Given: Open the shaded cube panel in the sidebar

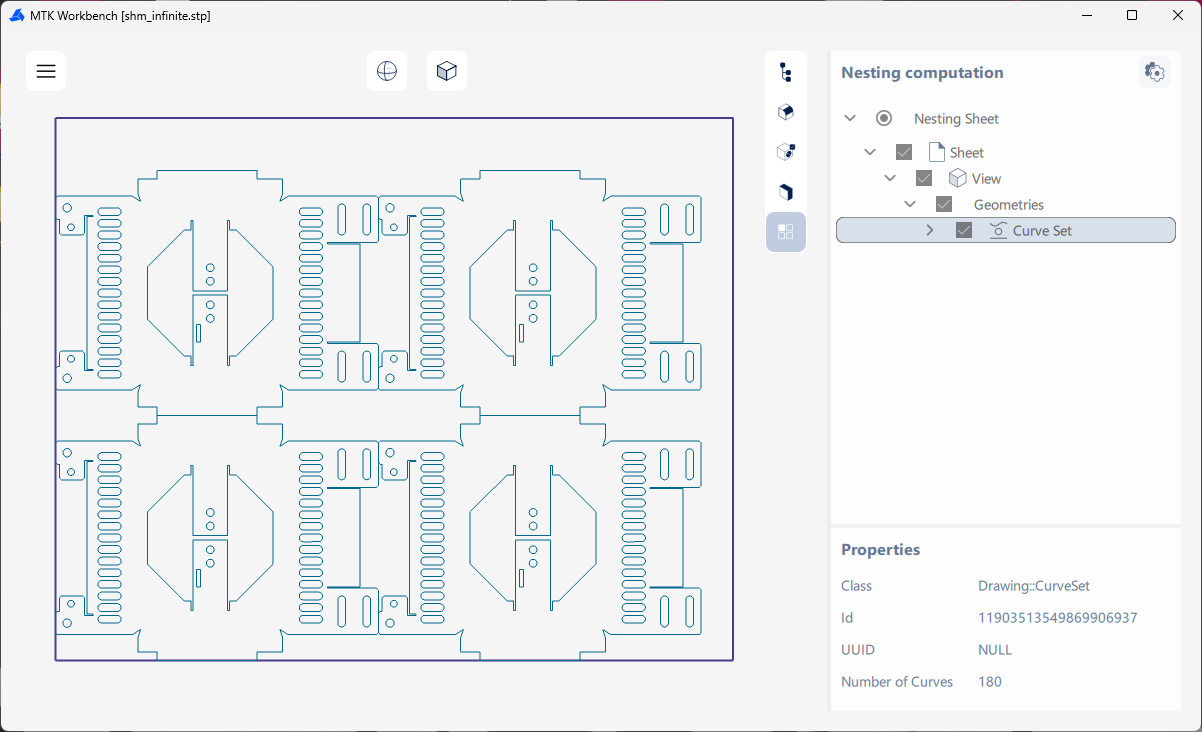Looking at the screenshot, I should click(x=786, y=112).
